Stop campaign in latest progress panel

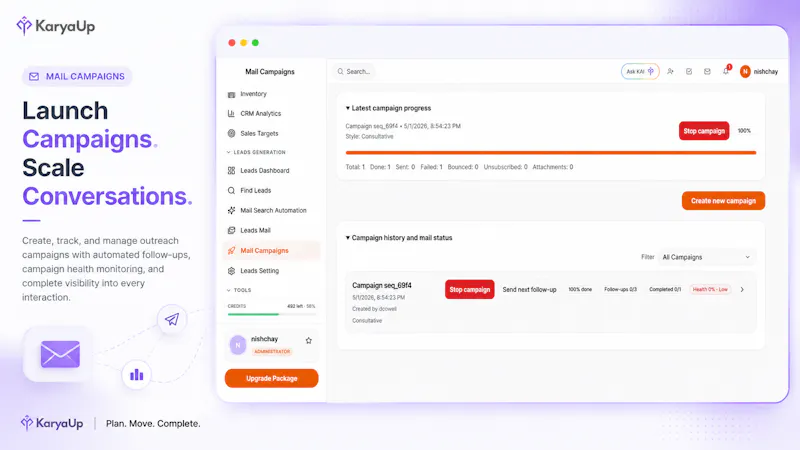704,131
